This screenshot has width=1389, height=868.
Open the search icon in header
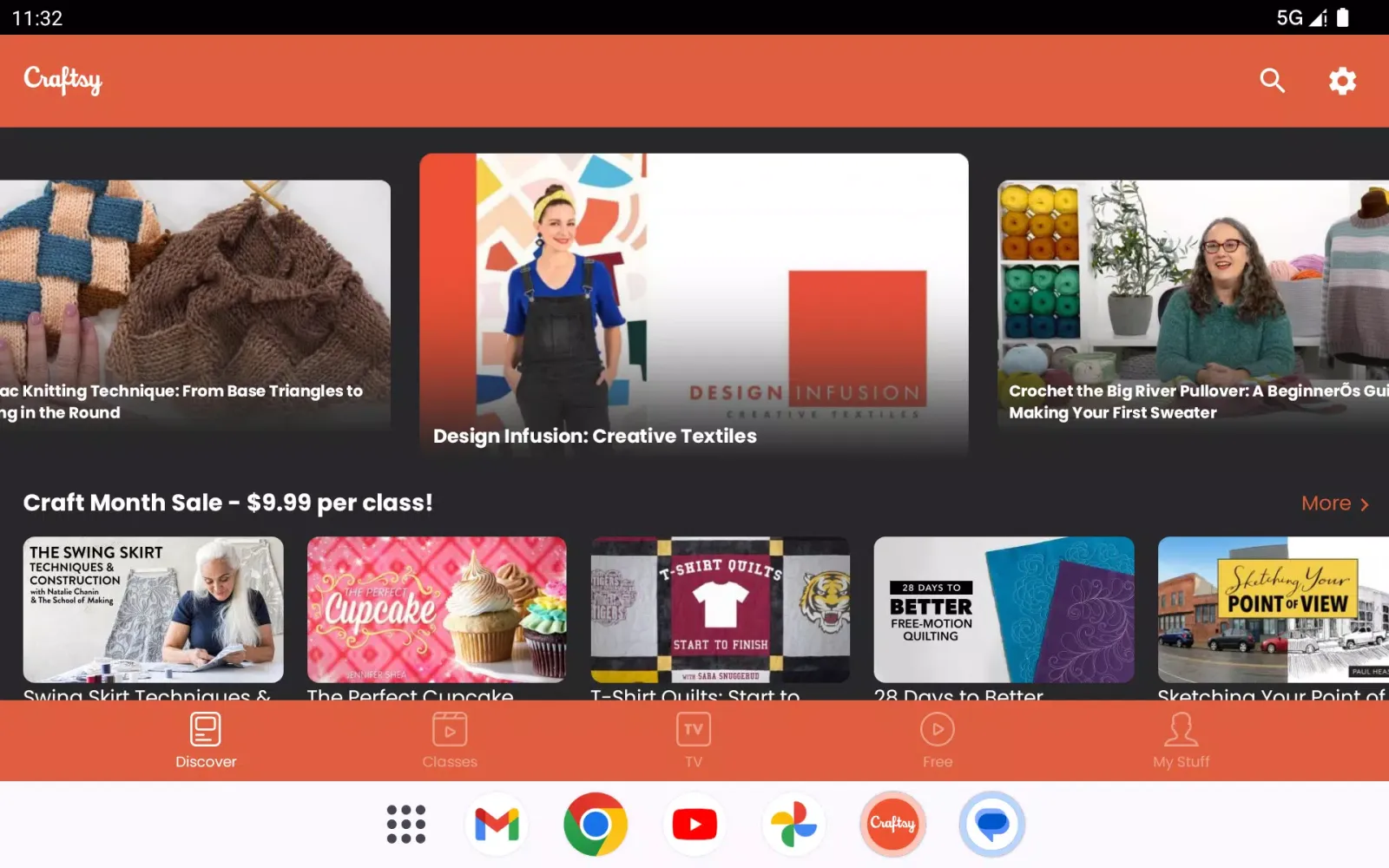(1272, 81)
